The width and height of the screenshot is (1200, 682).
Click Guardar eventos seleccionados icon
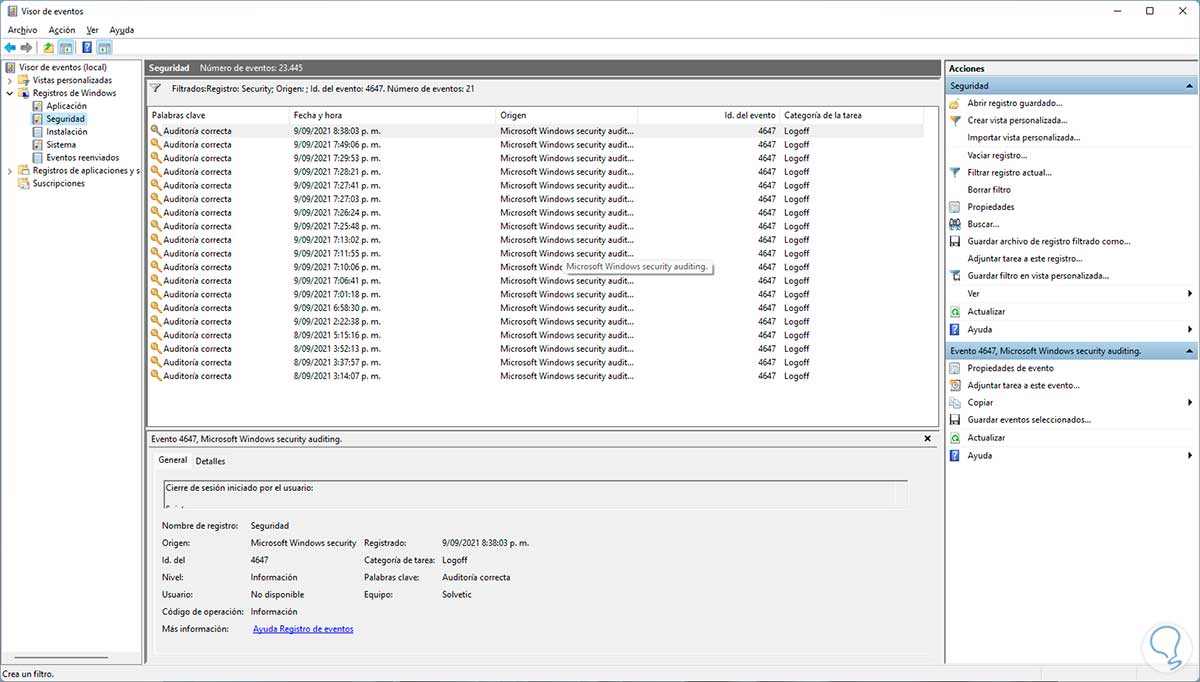coord(956,420)
